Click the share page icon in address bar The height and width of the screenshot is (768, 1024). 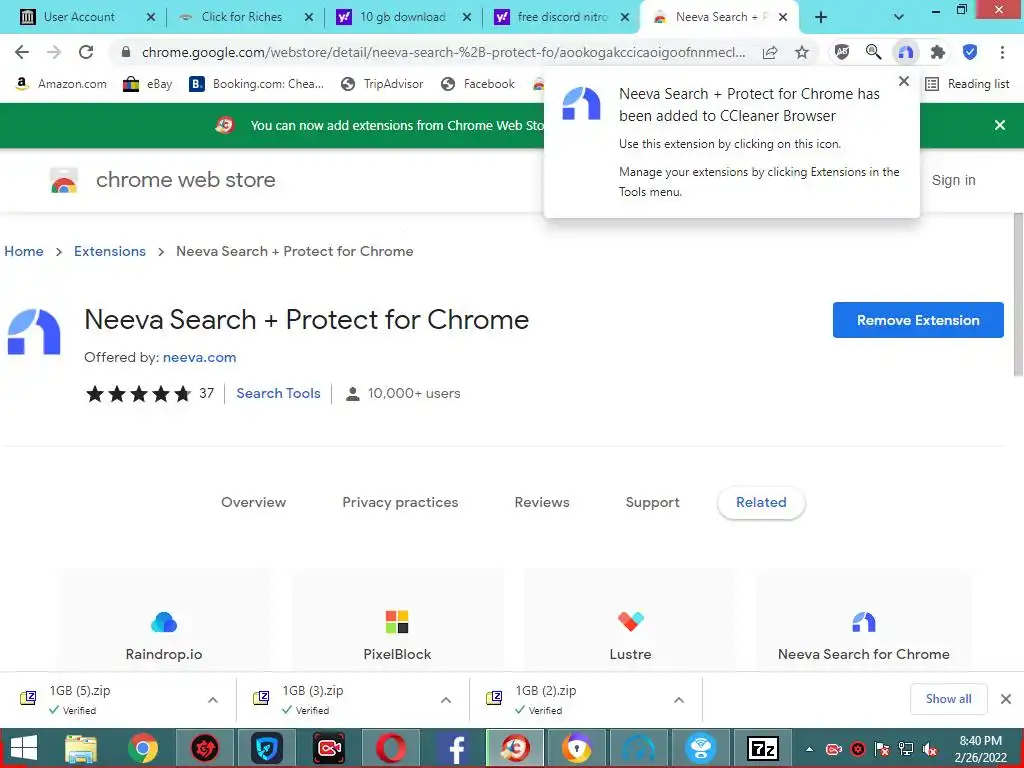pyautogui.click(x=770, y=52)
